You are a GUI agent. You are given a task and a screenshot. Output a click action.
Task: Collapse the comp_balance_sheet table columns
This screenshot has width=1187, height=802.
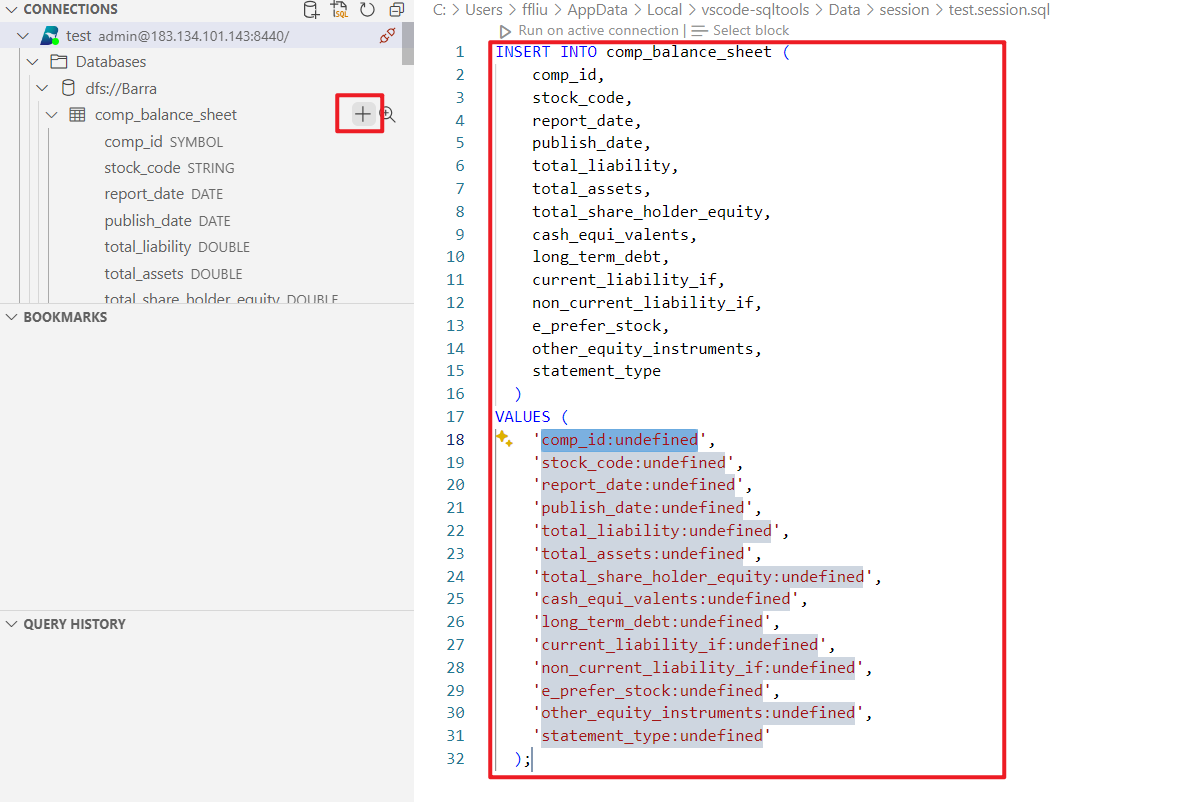tap(53, 115)
